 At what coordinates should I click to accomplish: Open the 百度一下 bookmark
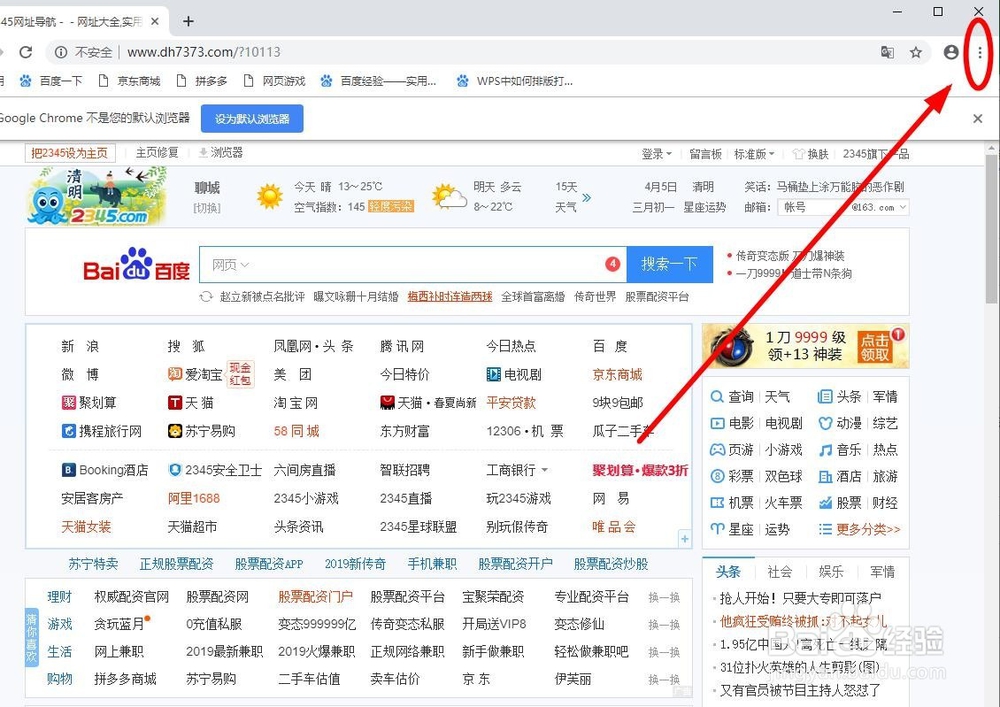(51, 81)
